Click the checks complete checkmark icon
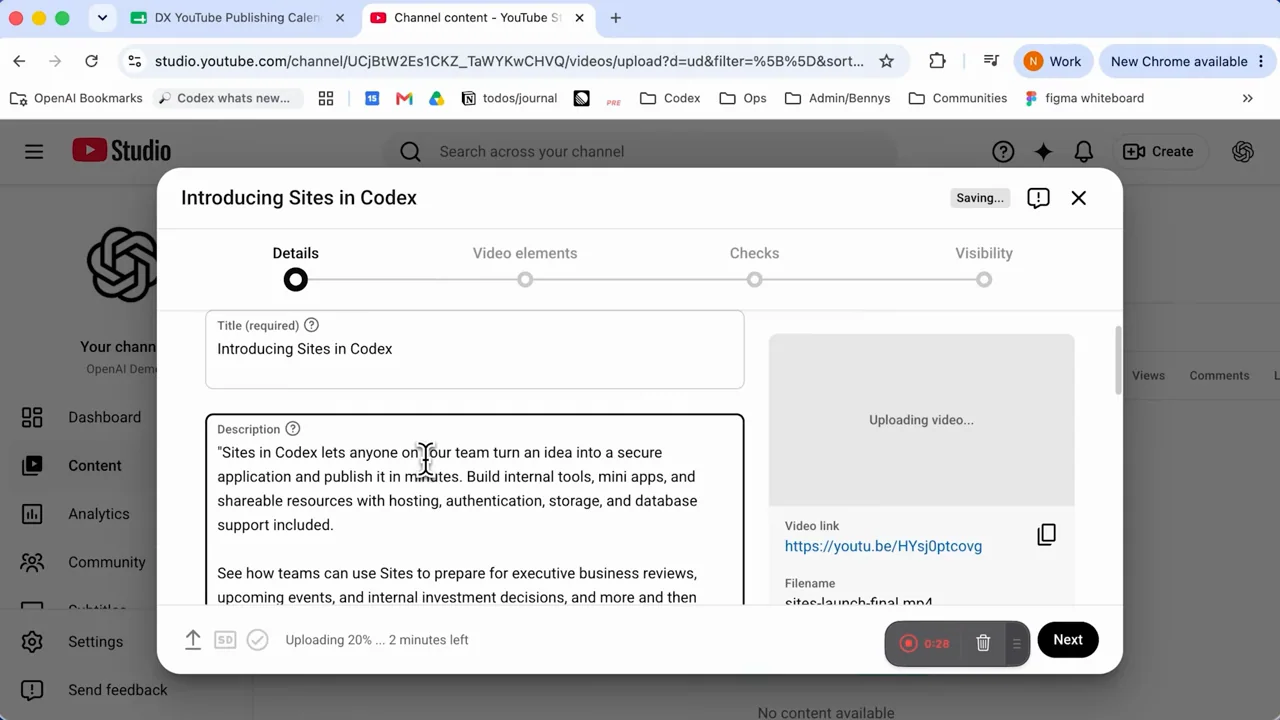The image size is (1280, 720). tap(257, 640)
